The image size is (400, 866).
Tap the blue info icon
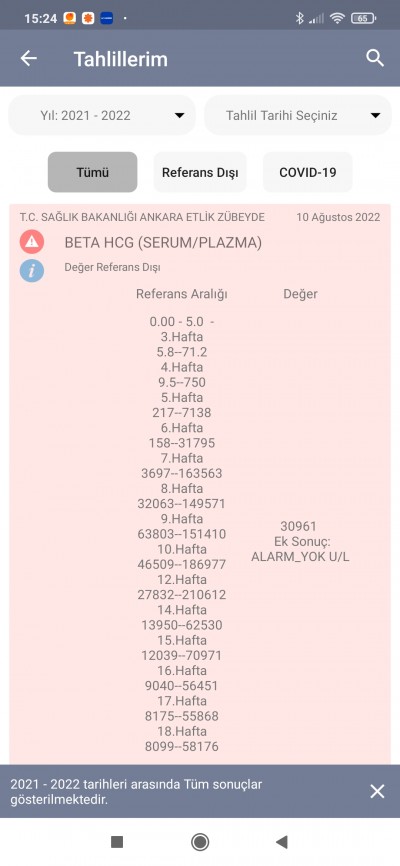tap(32, 271)
